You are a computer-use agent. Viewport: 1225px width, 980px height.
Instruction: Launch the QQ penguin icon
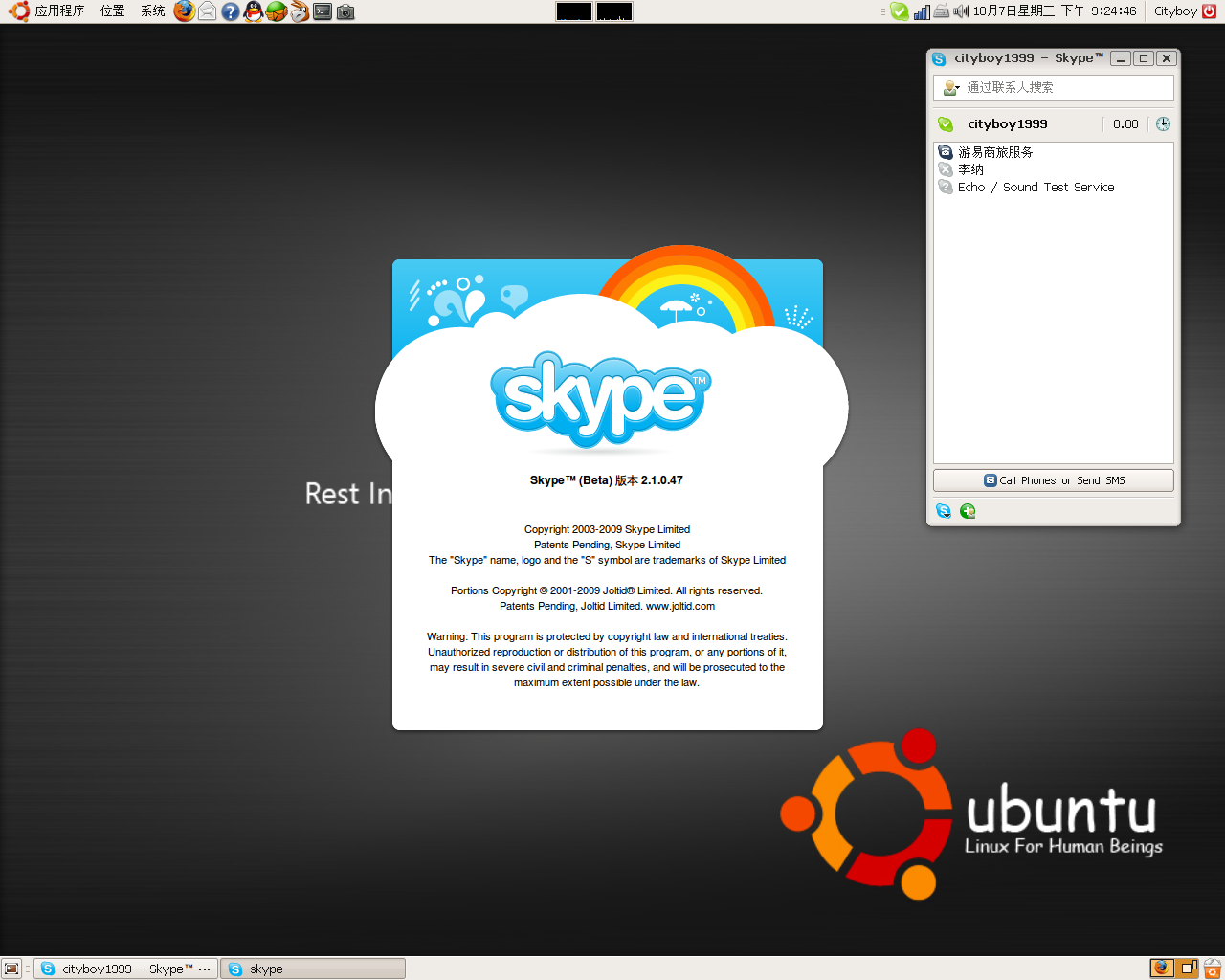click(x=253, y=11)
